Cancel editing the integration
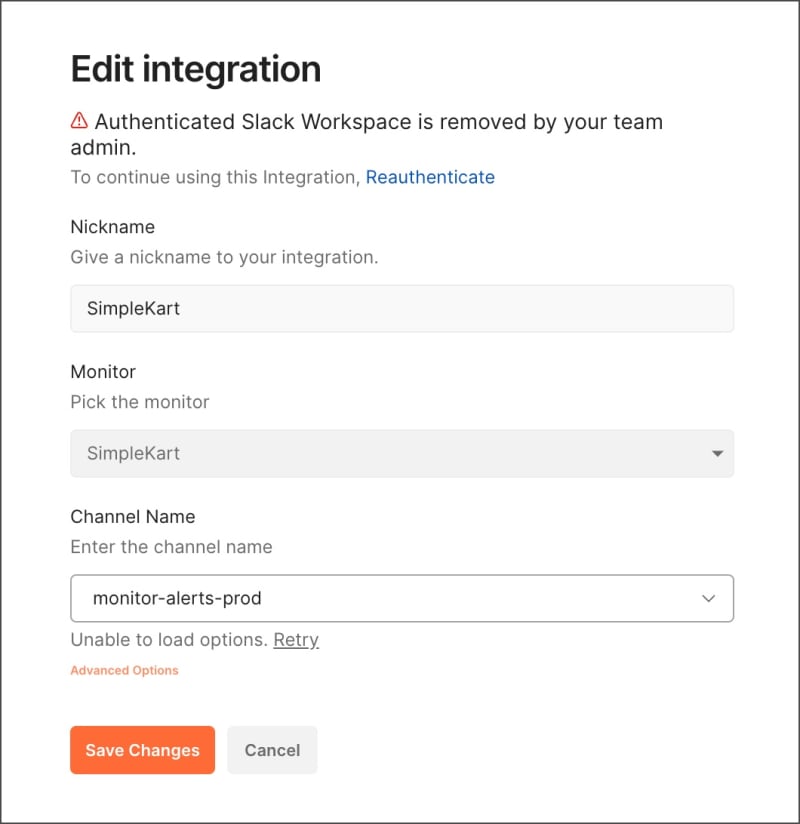This screenshot has width=800, height=824. coord(272,750)
